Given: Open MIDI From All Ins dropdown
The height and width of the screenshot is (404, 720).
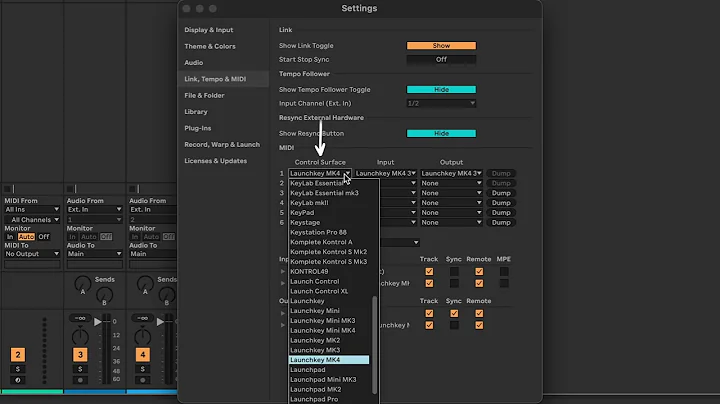Looking at the screenshot, I should [x=32, y=209].
